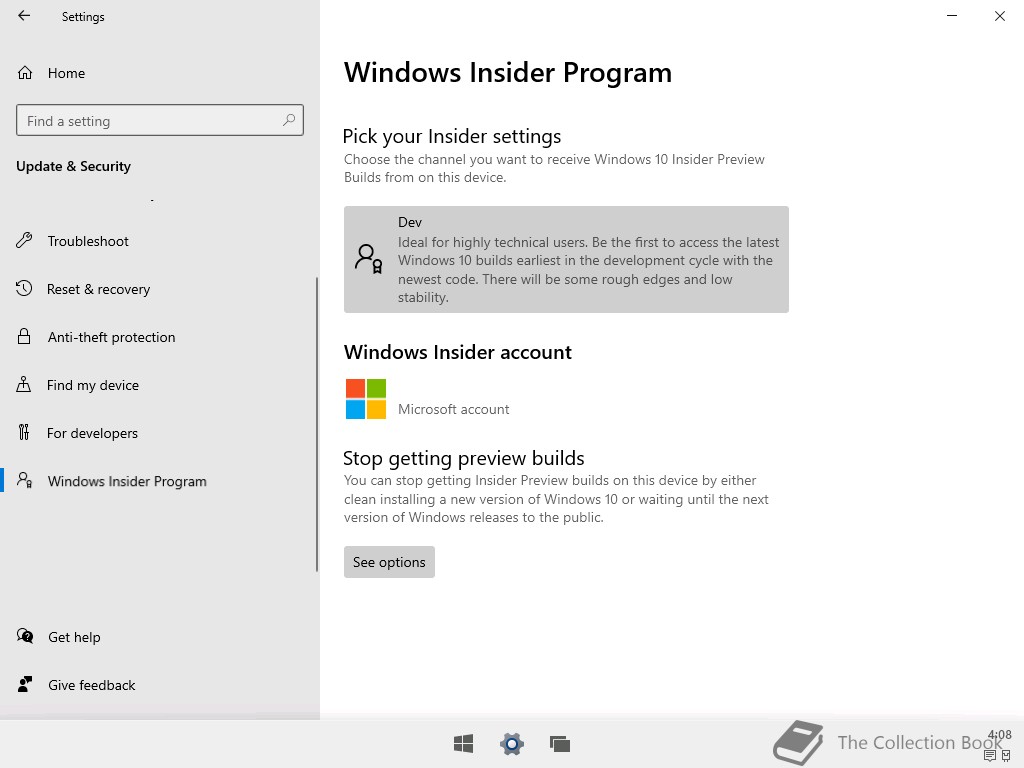
Task: Click the search magnifier icon
Action: tap(289, 120)
